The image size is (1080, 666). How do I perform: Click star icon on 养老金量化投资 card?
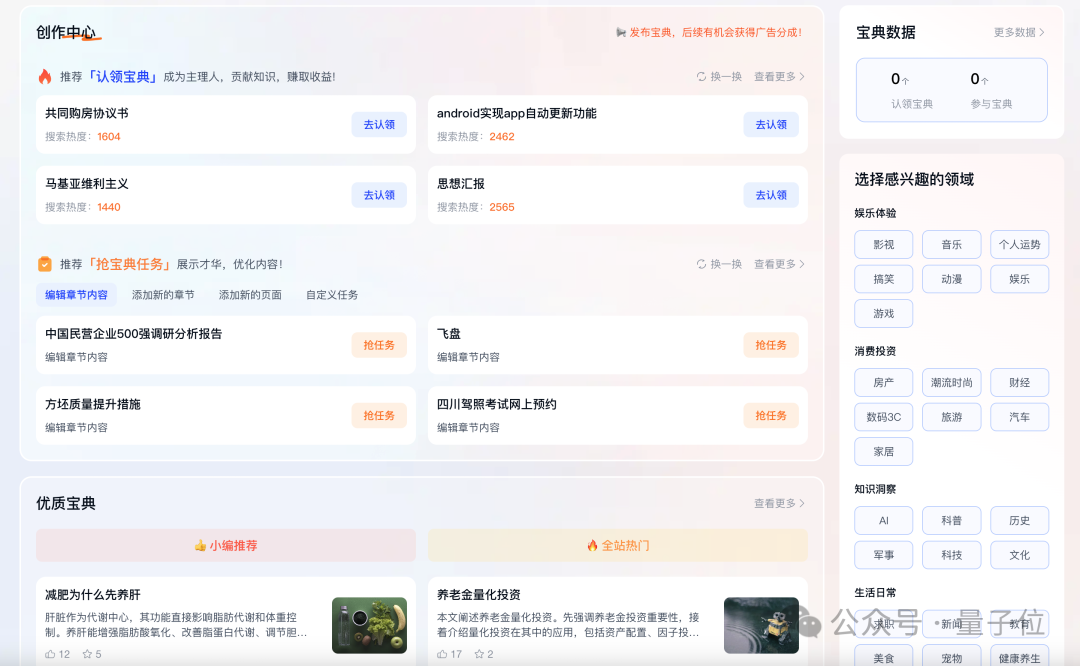pos(479,654)
